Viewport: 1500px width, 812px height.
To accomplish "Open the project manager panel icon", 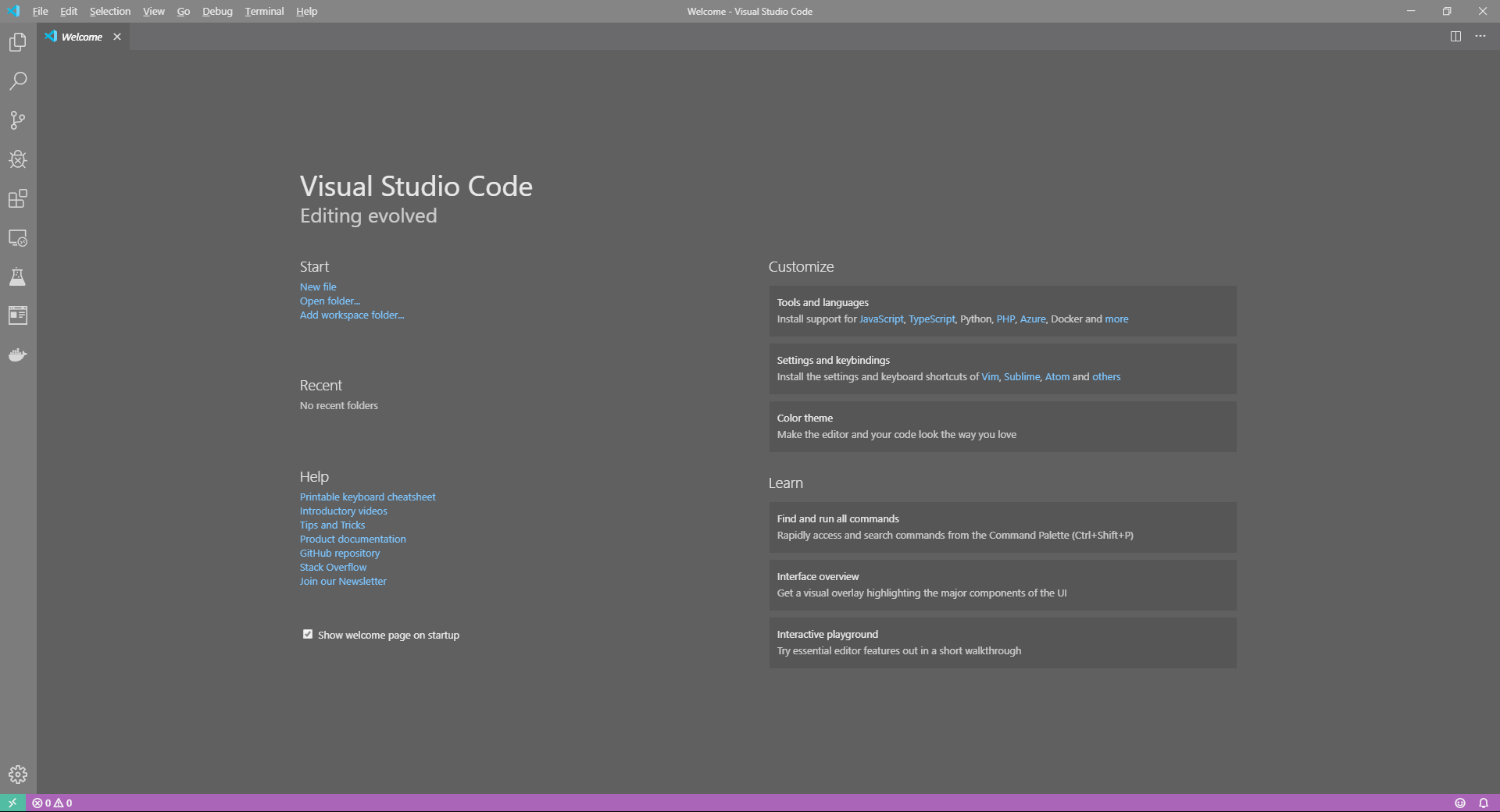I will tap(18, 315).
